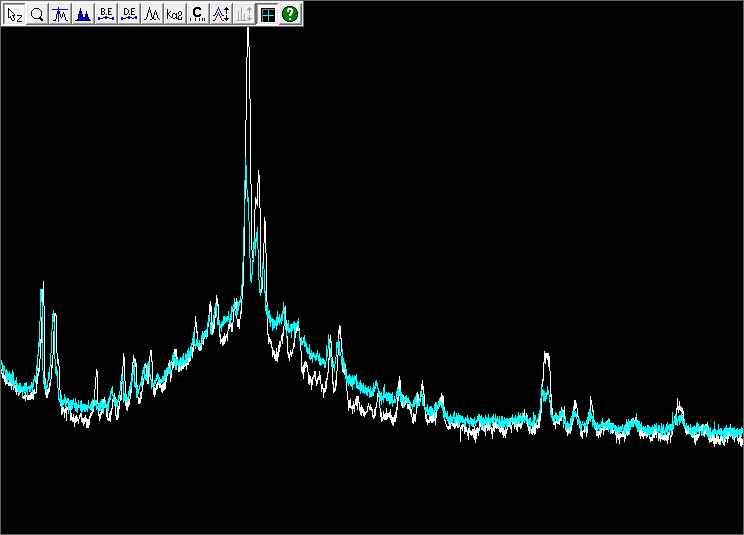The height and width of the screenshot is (535, 744).
Task: Click the first tall peak at far left
Action: pyautogui.click(x=42, y=284)
